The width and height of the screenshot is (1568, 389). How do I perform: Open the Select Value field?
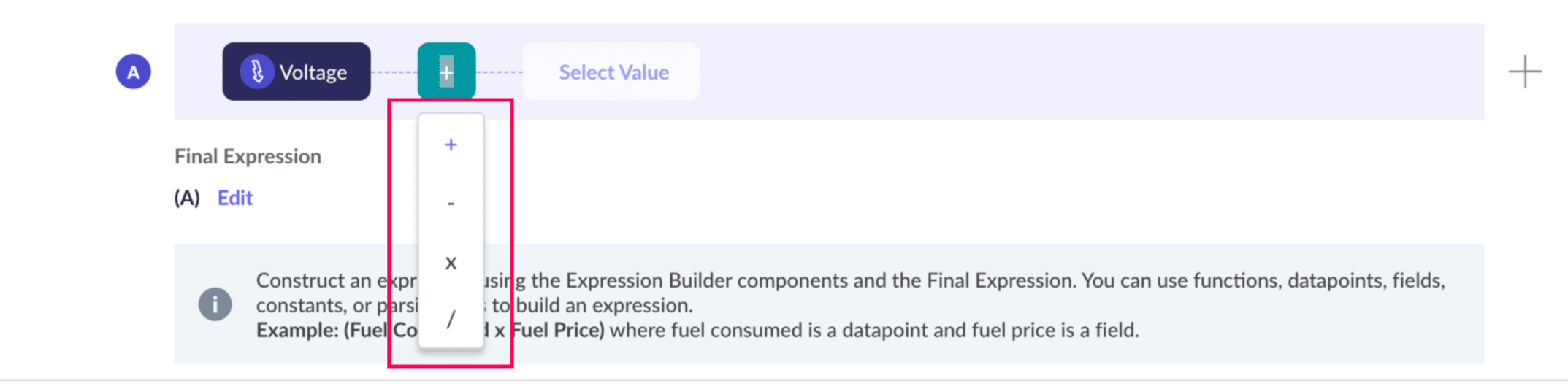coord(612,72)
